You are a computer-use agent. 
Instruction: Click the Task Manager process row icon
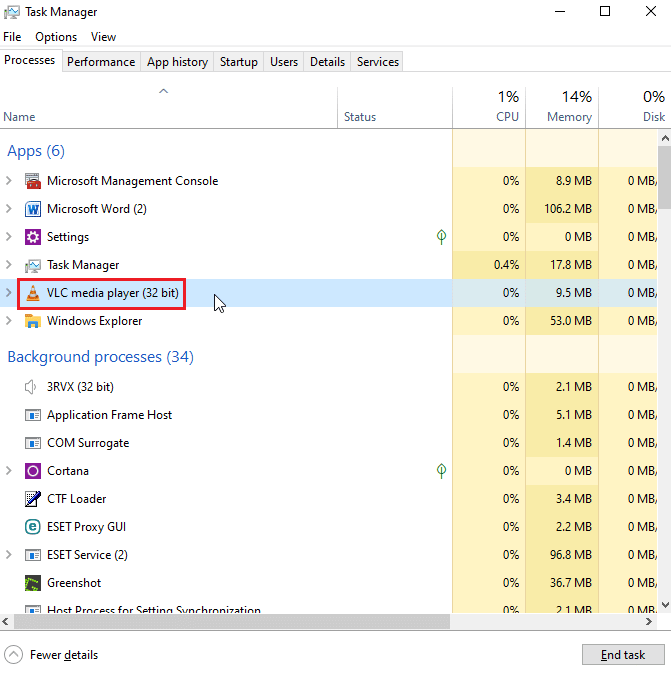[x=33, y=265]
